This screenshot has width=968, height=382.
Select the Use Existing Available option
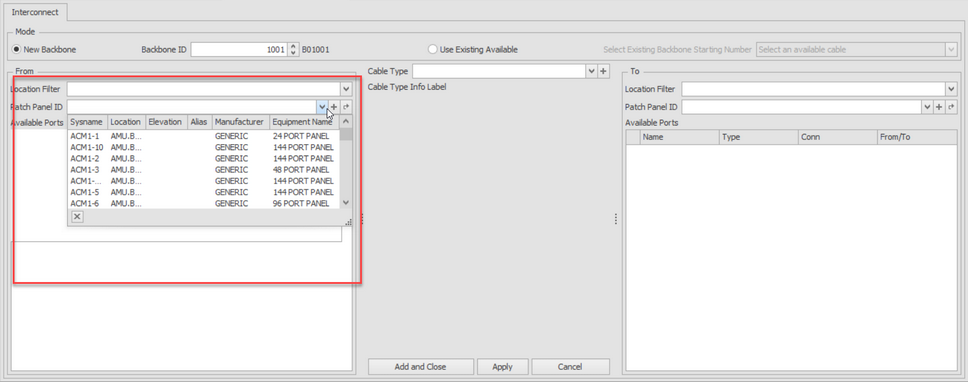pyautogui.click(x=433, y=49)
